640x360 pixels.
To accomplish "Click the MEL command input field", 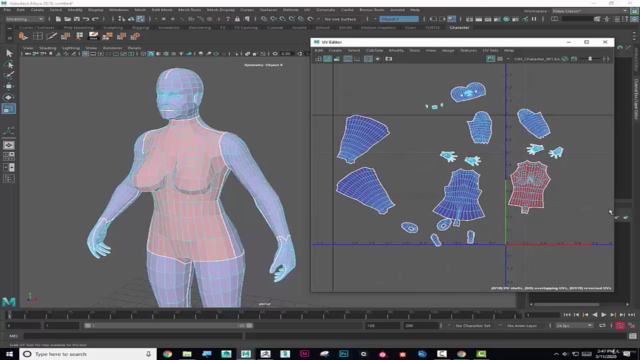I will pos(133,336).
